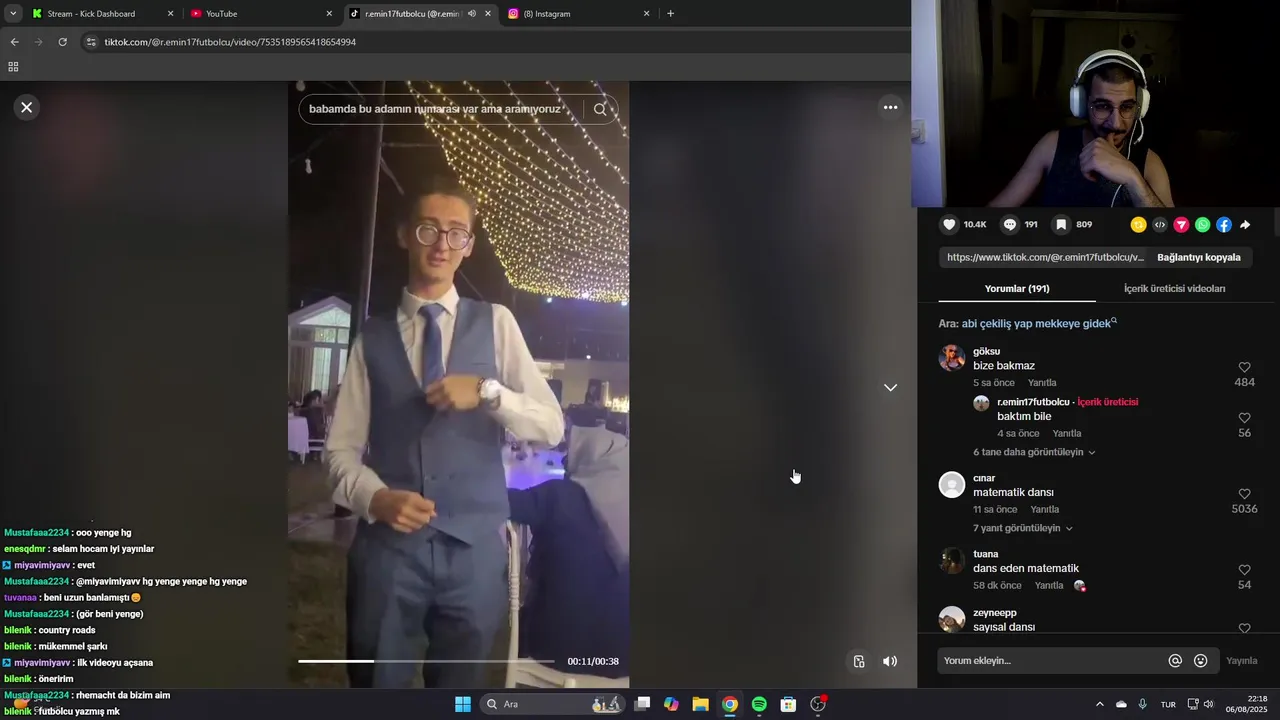Send to friends via the pink icon
The width and height of the screenshot is (1280, 720).
(1181, 225)
